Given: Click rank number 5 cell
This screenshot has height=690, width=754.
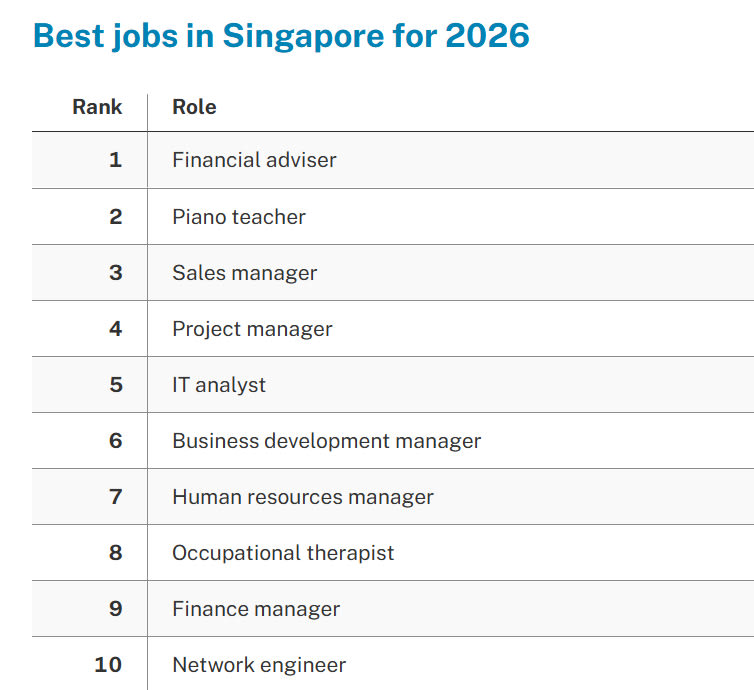Looking at the screenshot, I should click(x=115, y=385).
